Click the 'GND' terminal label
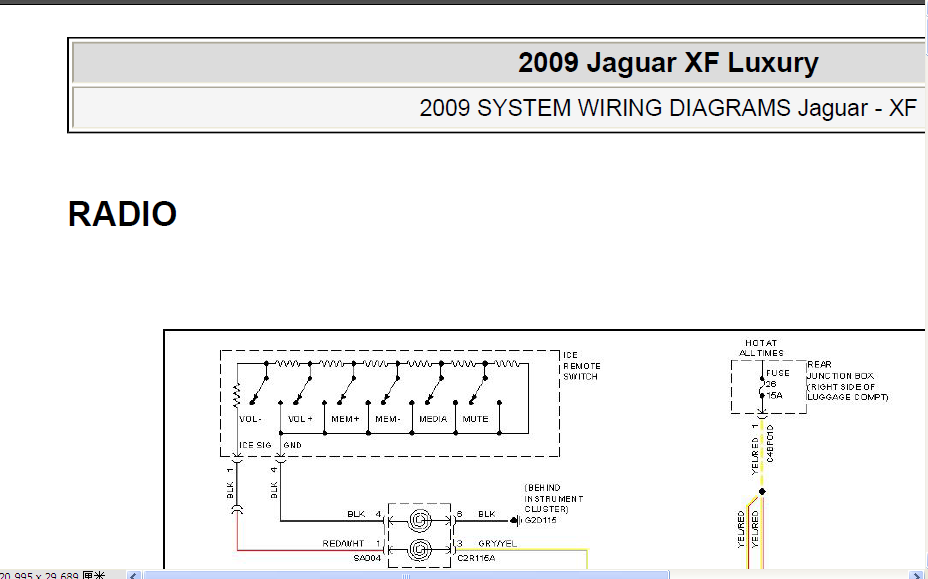Image resolution: width=928 pixels, height=579 pixels. [x=292, y=445]
